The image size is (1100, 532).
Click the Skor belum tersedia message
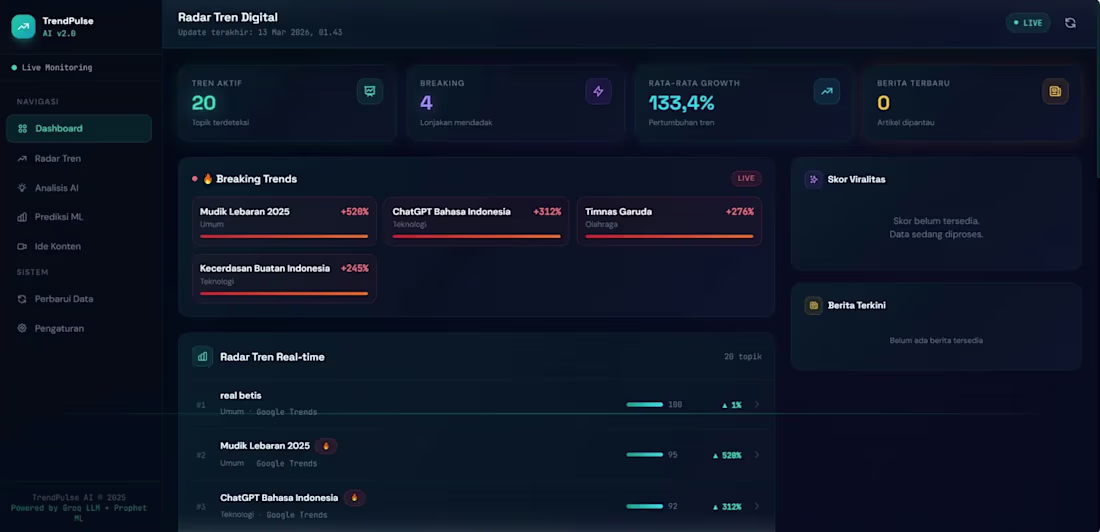click(x=936, y=227)
